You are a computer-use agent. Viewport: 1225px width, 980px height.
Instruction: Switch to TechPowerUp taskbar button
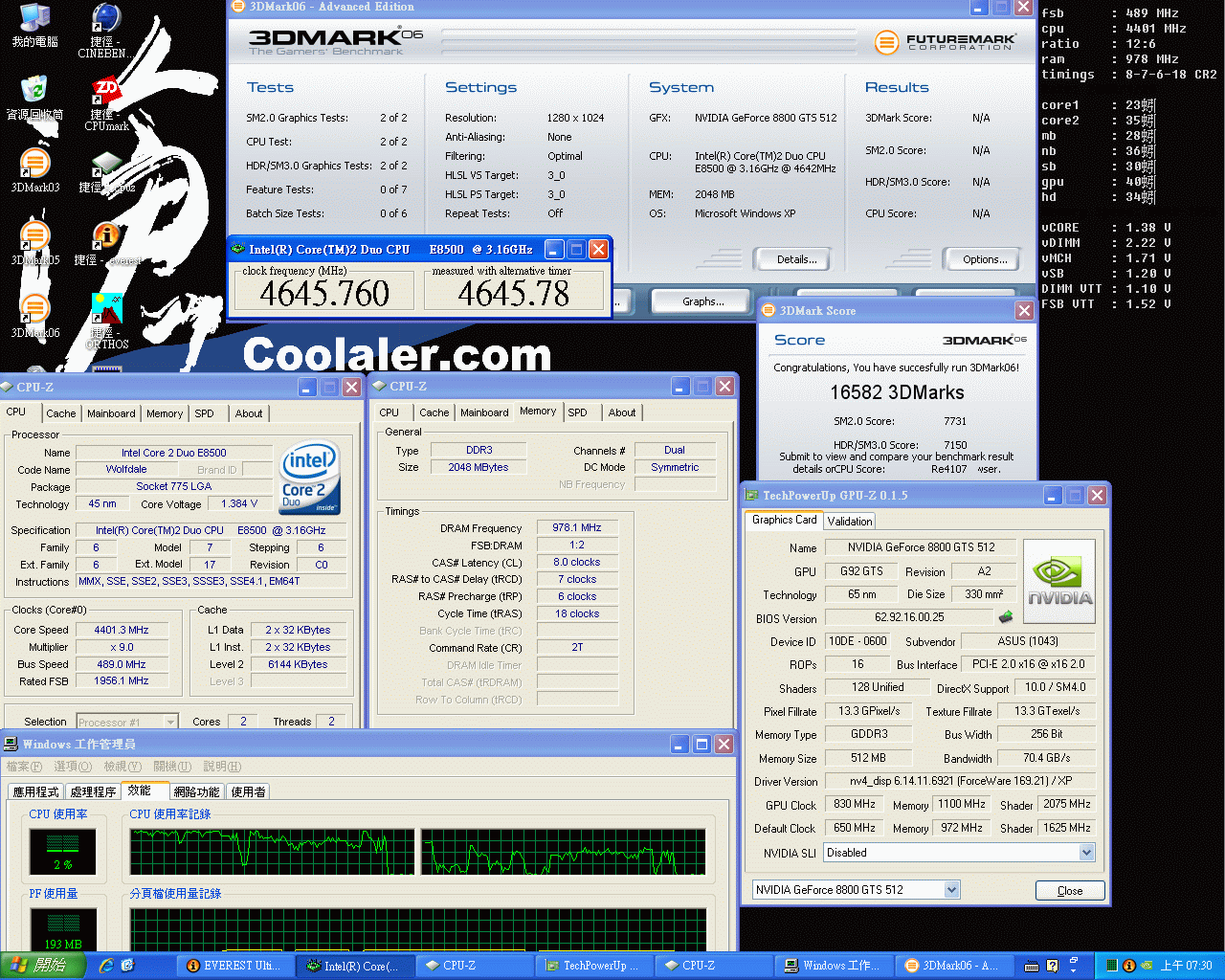pos(593,966)
